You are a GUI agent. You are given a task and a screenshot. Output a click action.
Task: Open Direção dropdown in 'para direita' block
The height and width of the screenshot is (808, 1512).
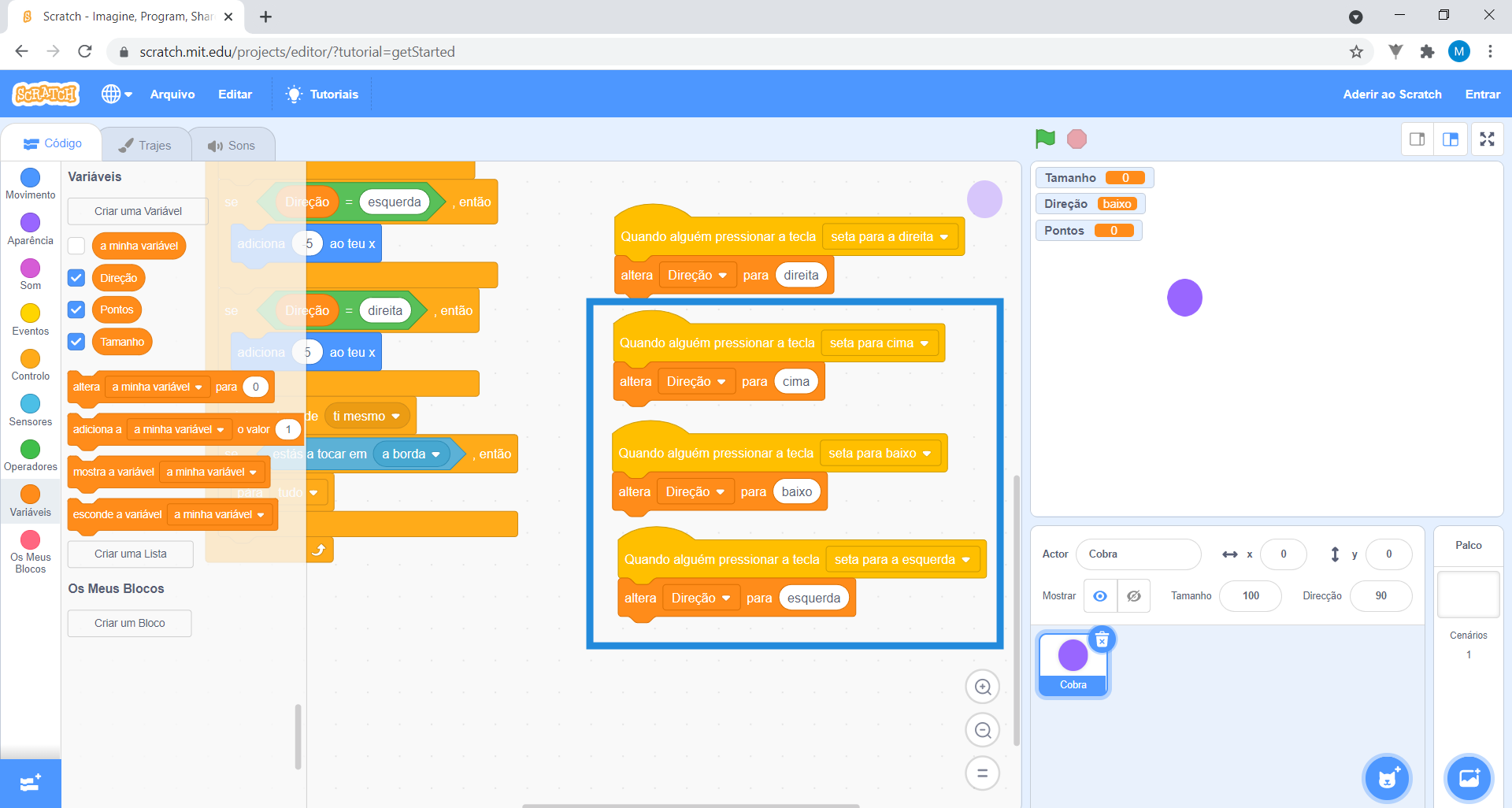[698, 276]
